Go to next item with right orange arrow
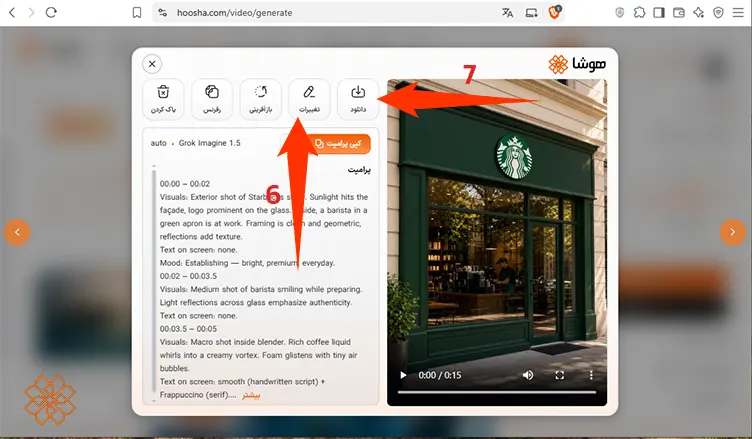Screen dimensions: 752x439 click(x=732, y=232)
